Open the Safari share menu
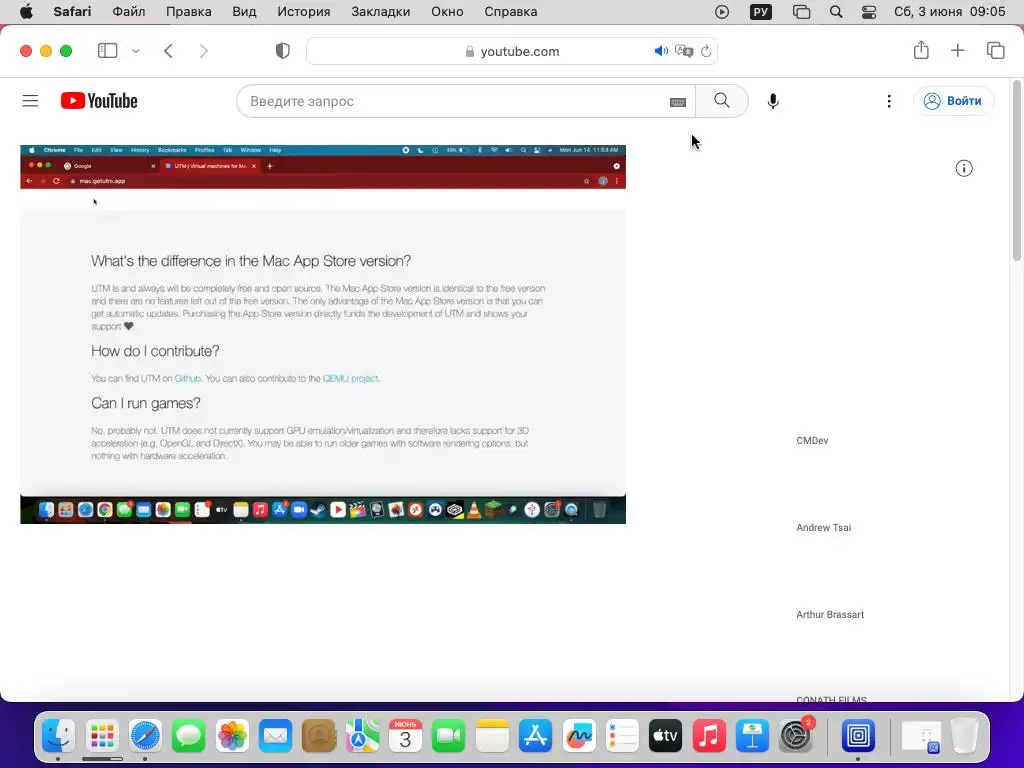1024x768 pixels. pyautogui.click(x=921, y=50)
